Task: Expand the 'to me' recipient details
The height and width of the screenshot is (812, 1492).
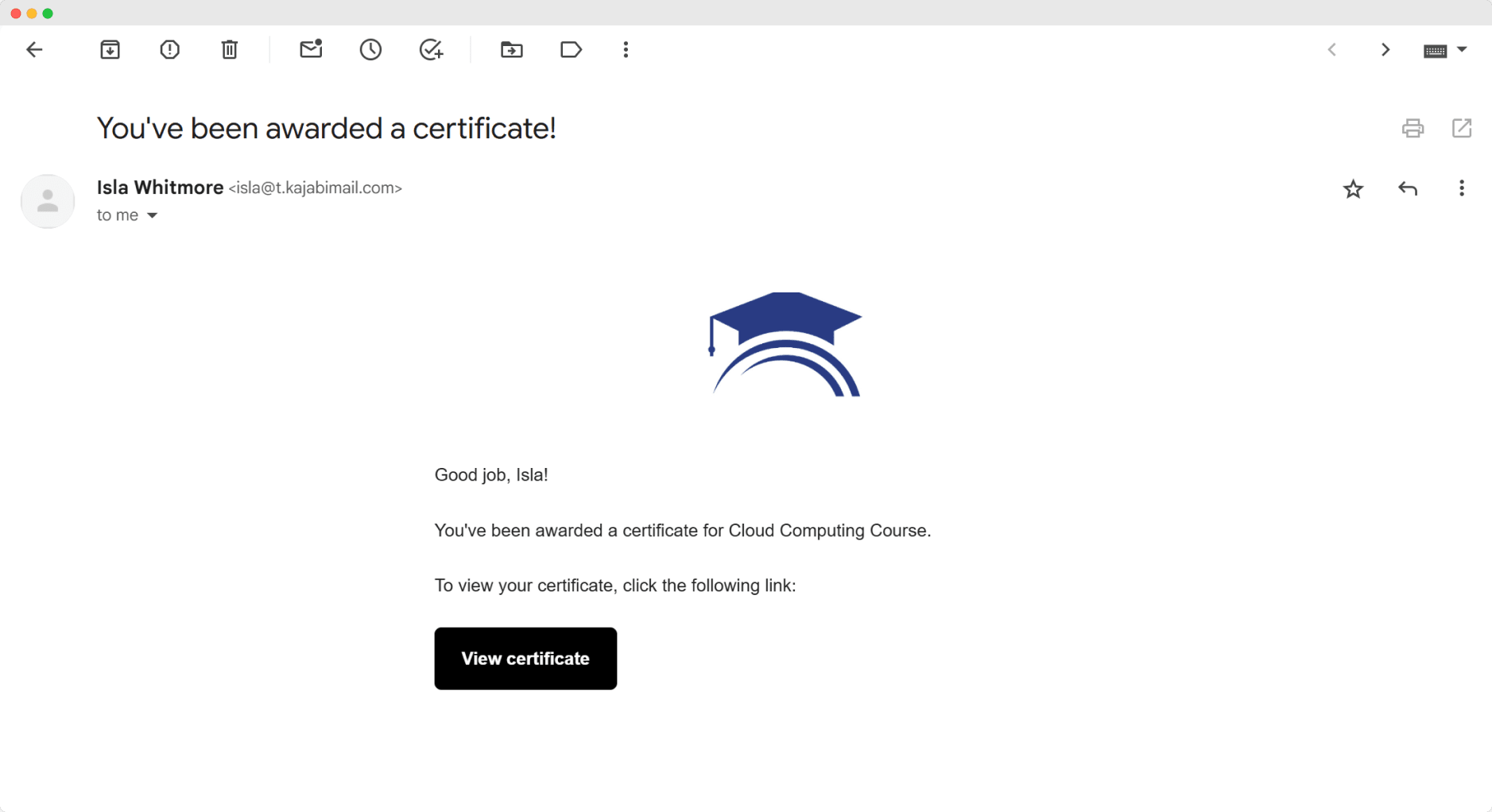Action: click(152, 215)
